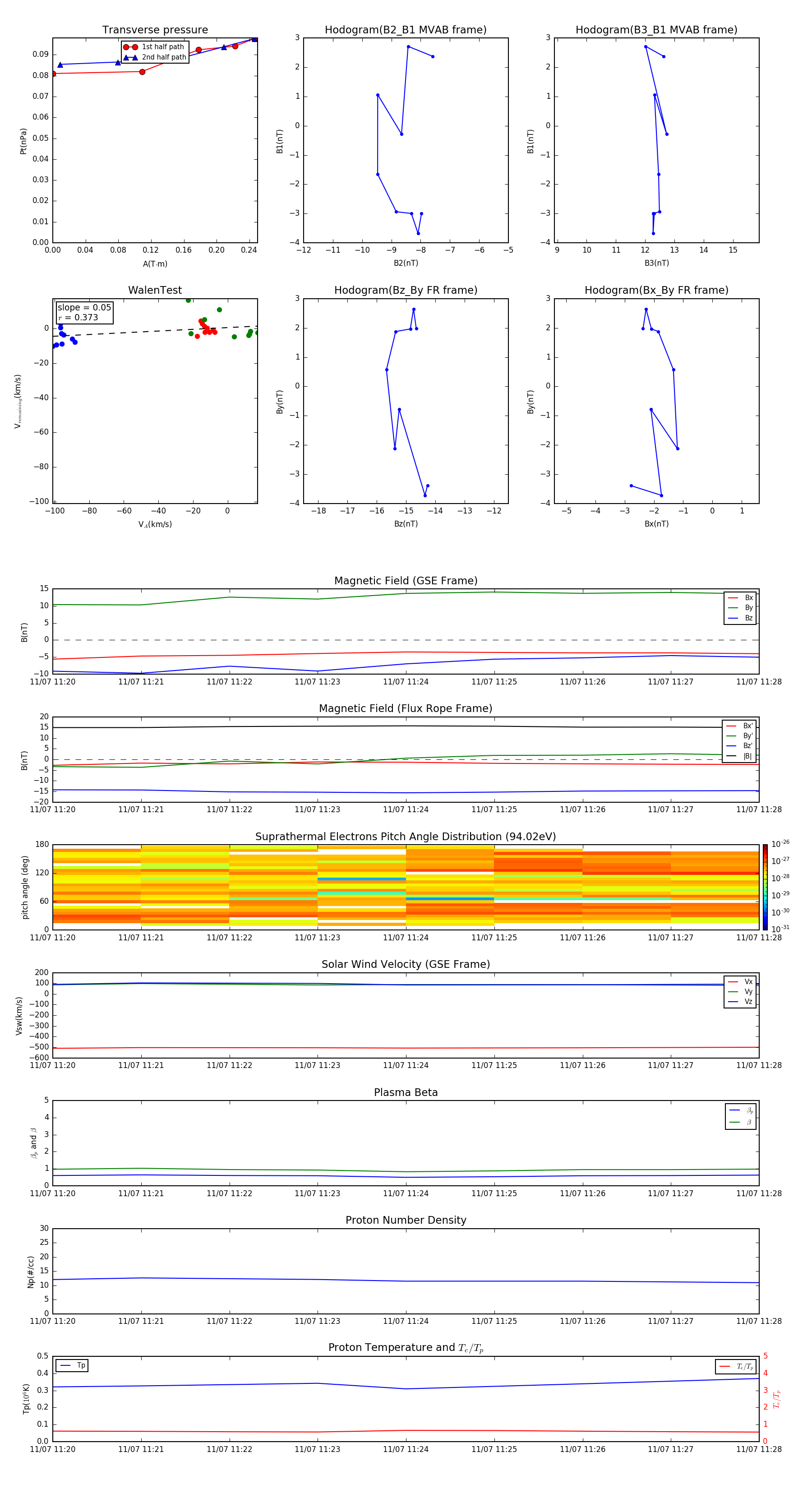The width and height of the screenshot is (812, 1489).
Task: Click the "Bx'" legend entry
Action: (740, 726)
